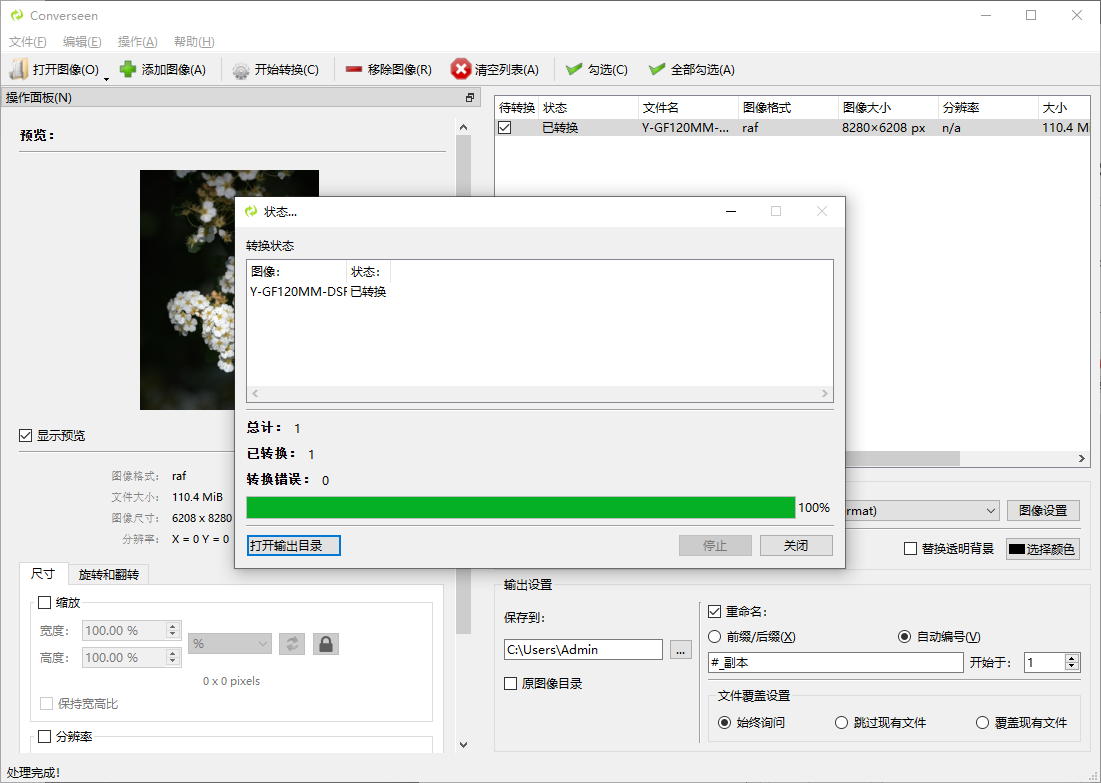Screen dimensions: 1101x783
Task: Select the 覆盖现有文件 overwrite option
Action: (982, 722)
